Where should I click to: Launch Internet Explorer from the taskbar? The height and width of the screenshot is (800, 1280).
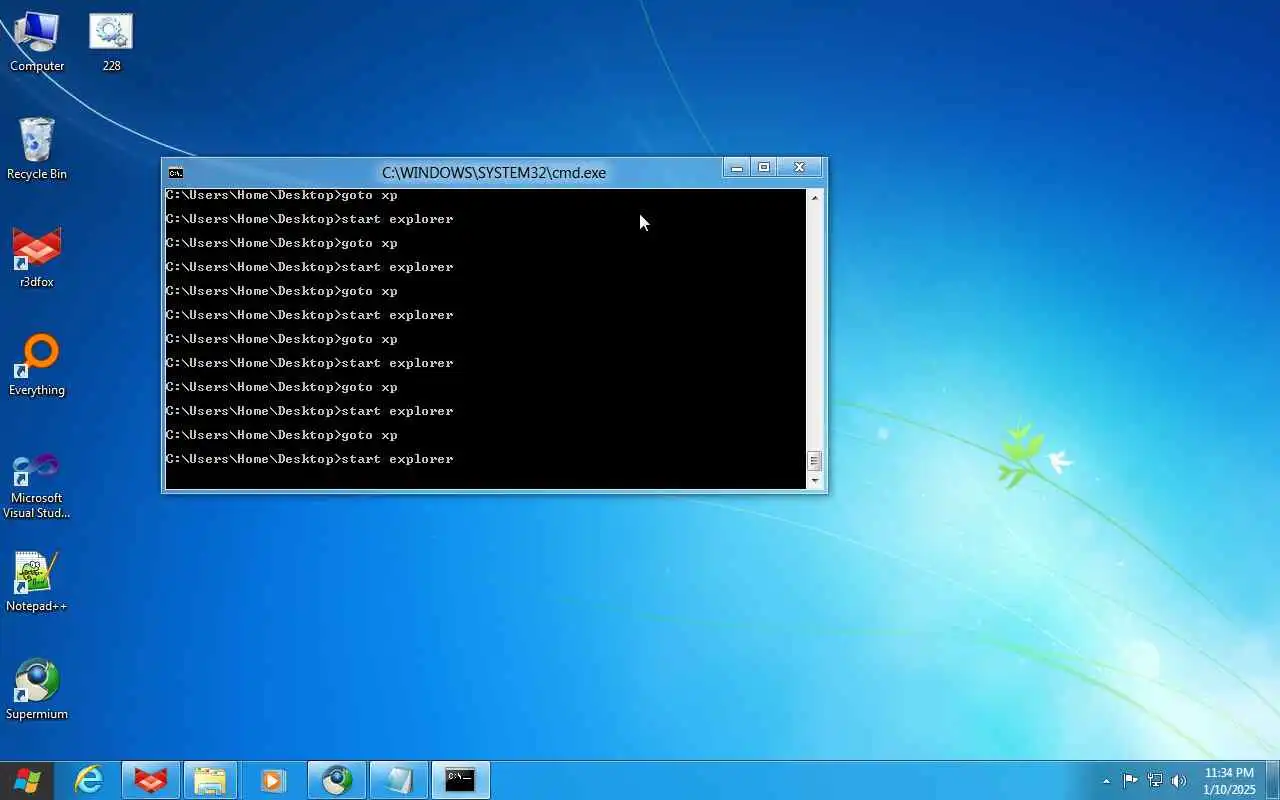click(x=89, y=780)
